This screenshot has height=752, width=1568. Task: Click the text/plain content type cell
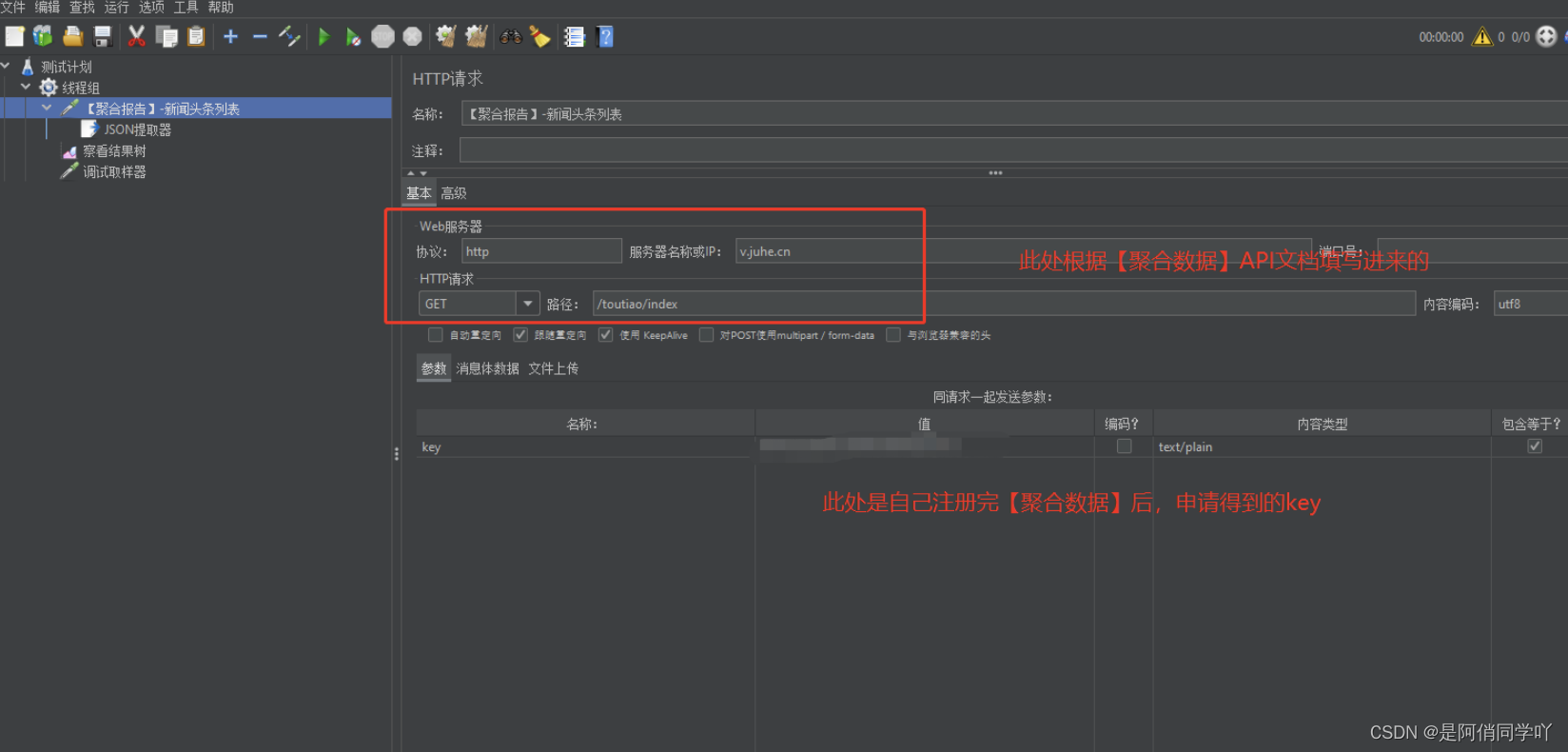1322,447
